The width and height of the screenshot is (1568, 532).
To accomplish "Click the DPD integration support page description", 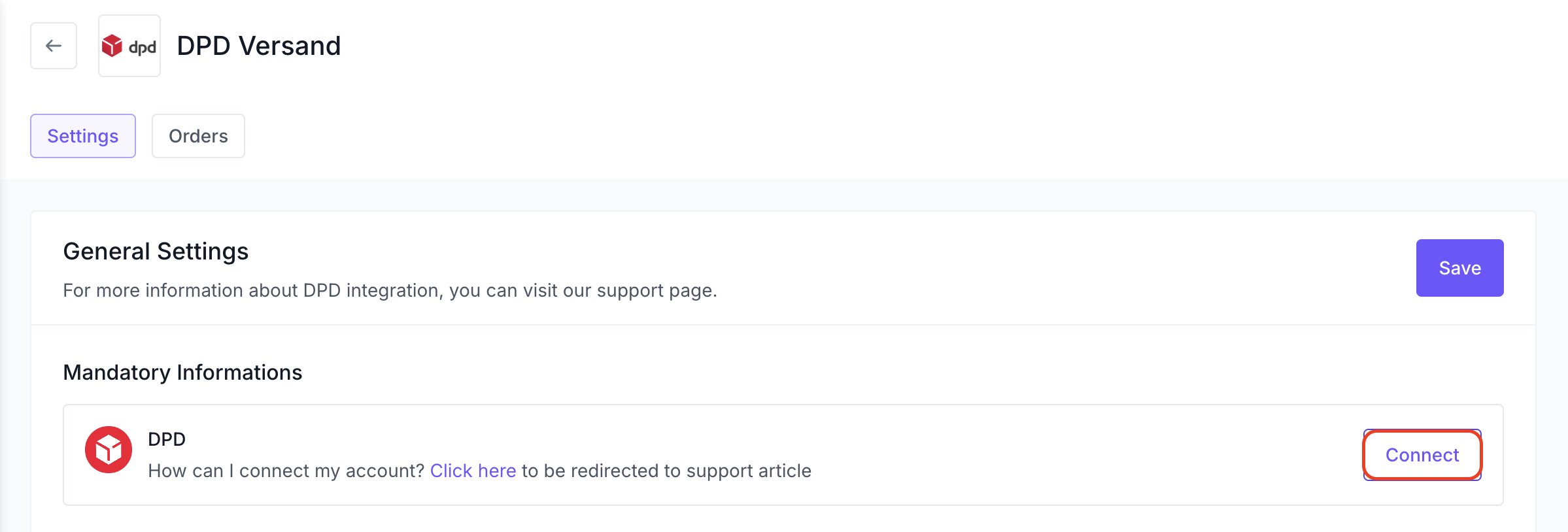I will (x=390, y=290).
